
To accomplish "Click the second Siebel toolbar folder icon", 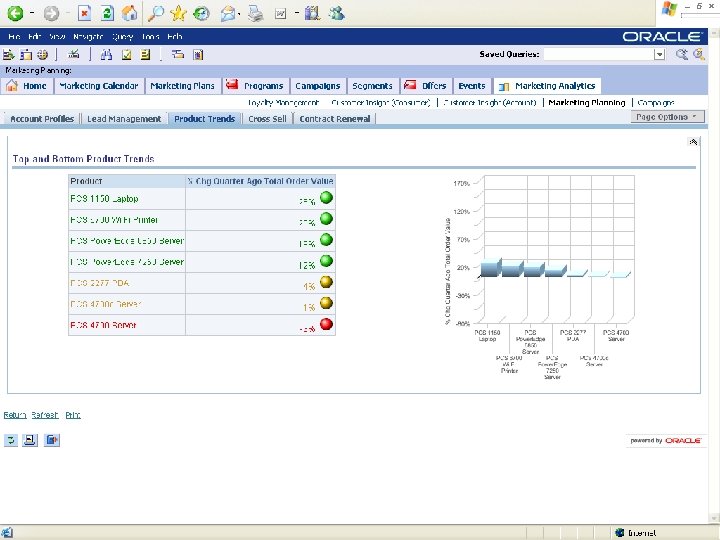I will click(x=26, y=55).
